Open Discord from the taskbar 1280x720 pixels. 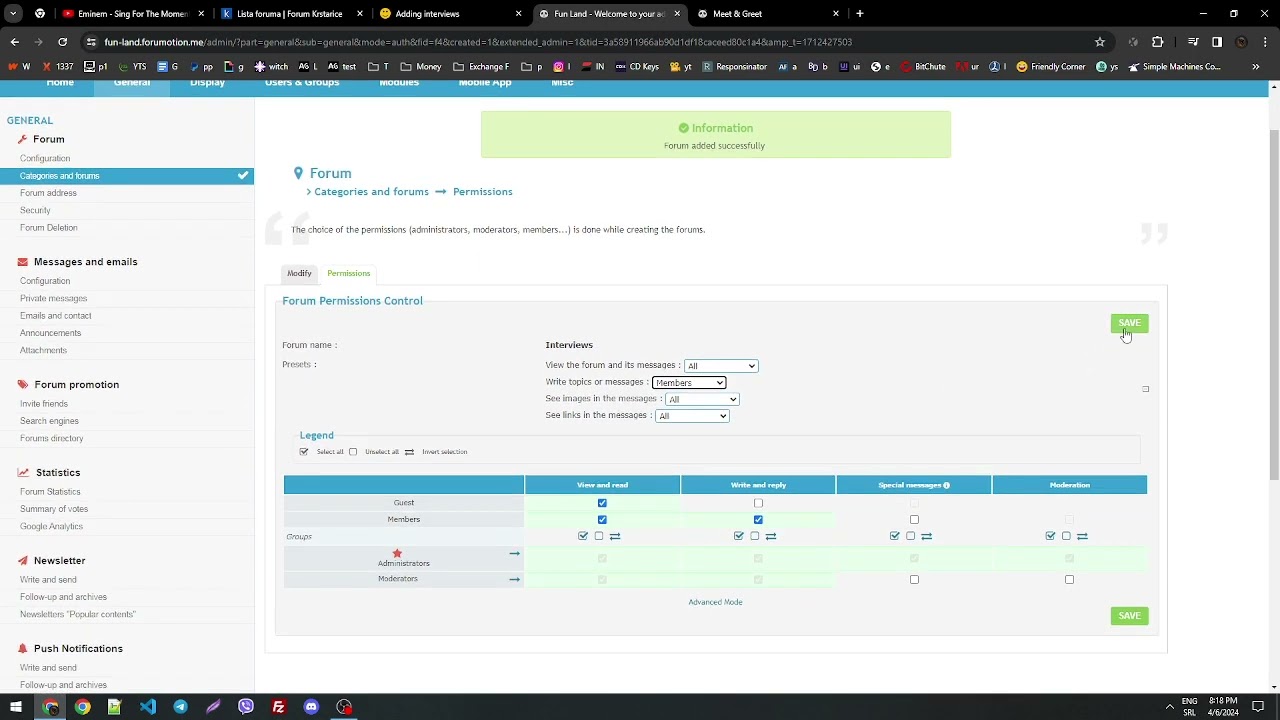311,707
